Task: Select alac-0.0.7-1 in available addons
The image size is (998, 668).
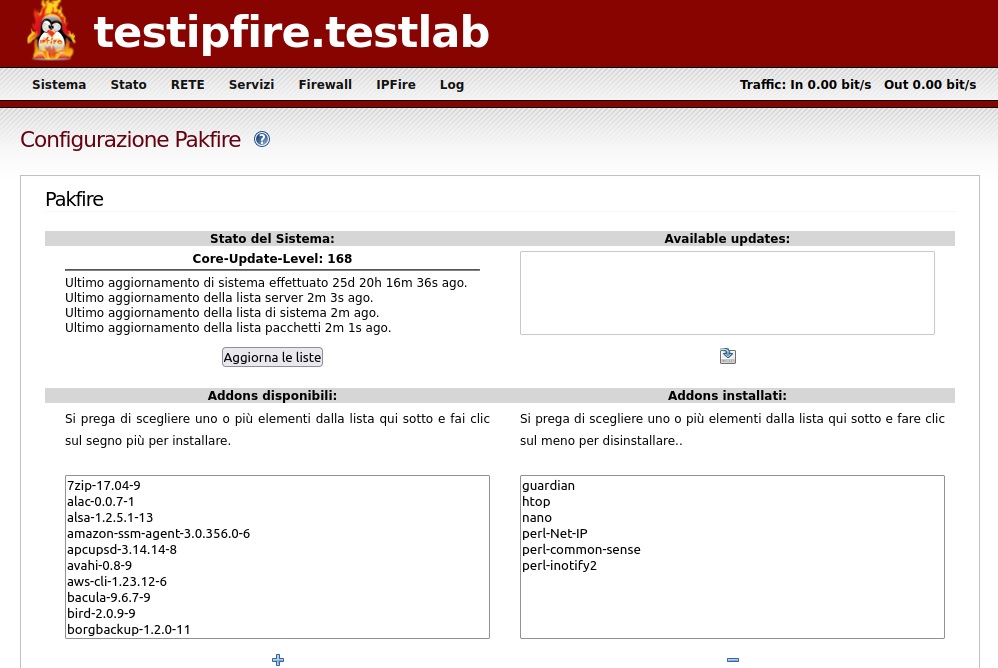Action: point(278,501)
